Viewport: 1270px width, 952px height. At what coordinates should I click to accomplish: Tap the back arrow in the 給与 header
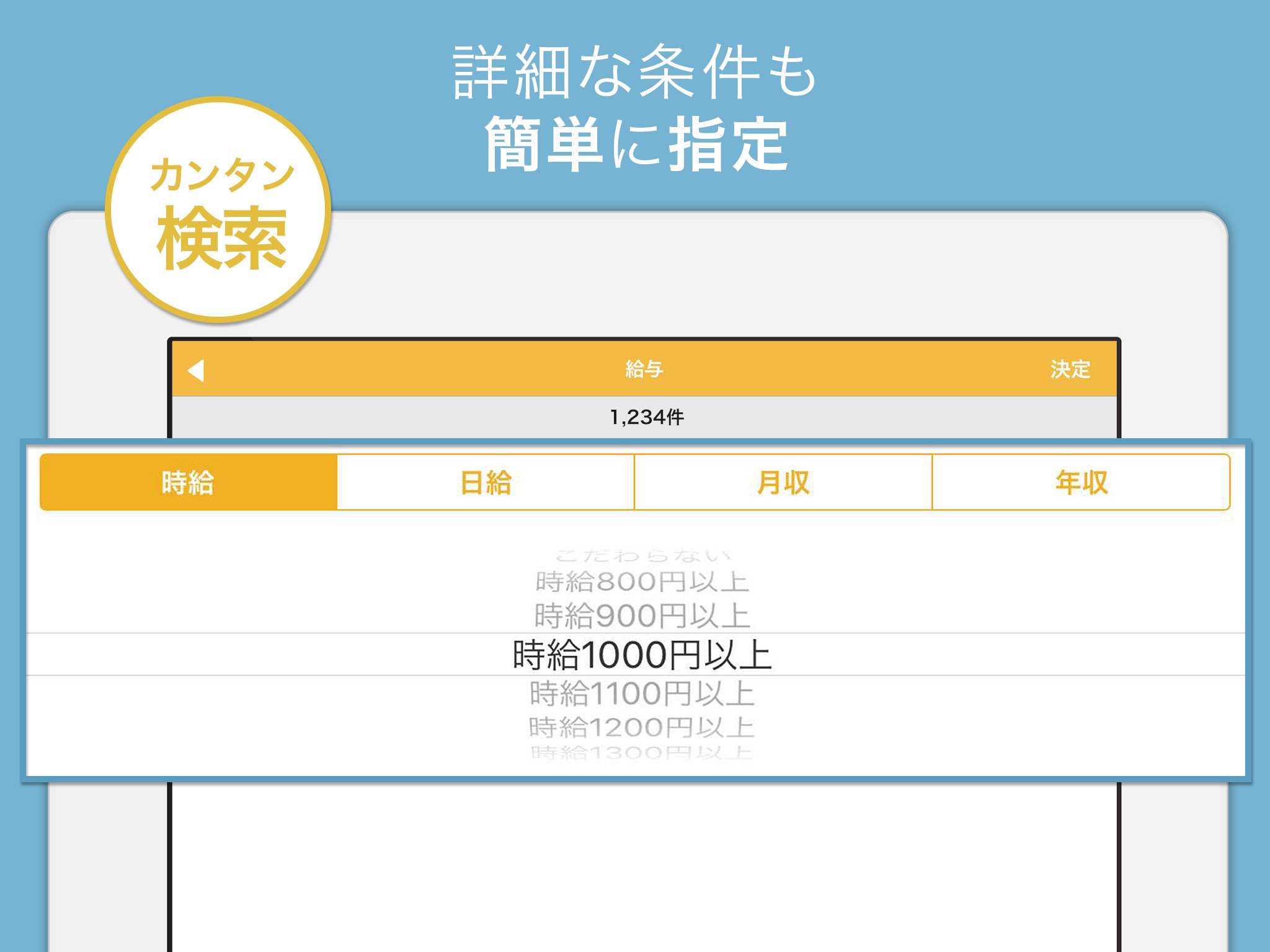[x=196, y=371]
